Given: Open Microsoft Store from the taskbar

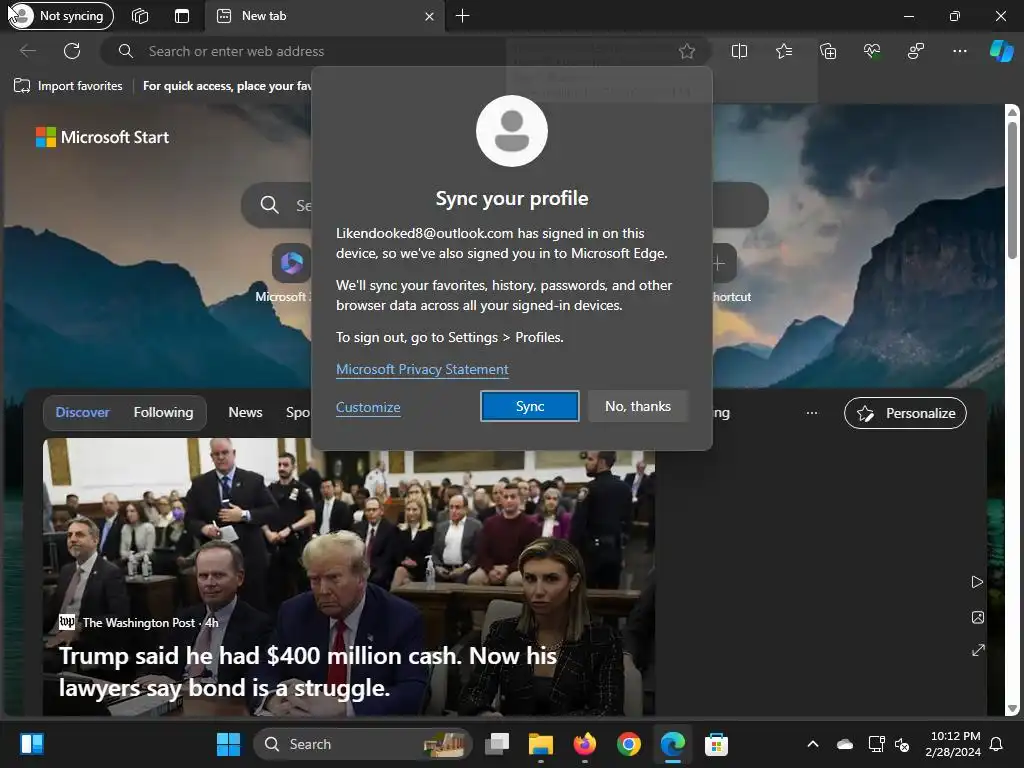Looking at the screenshot, I should coord(716,744).
